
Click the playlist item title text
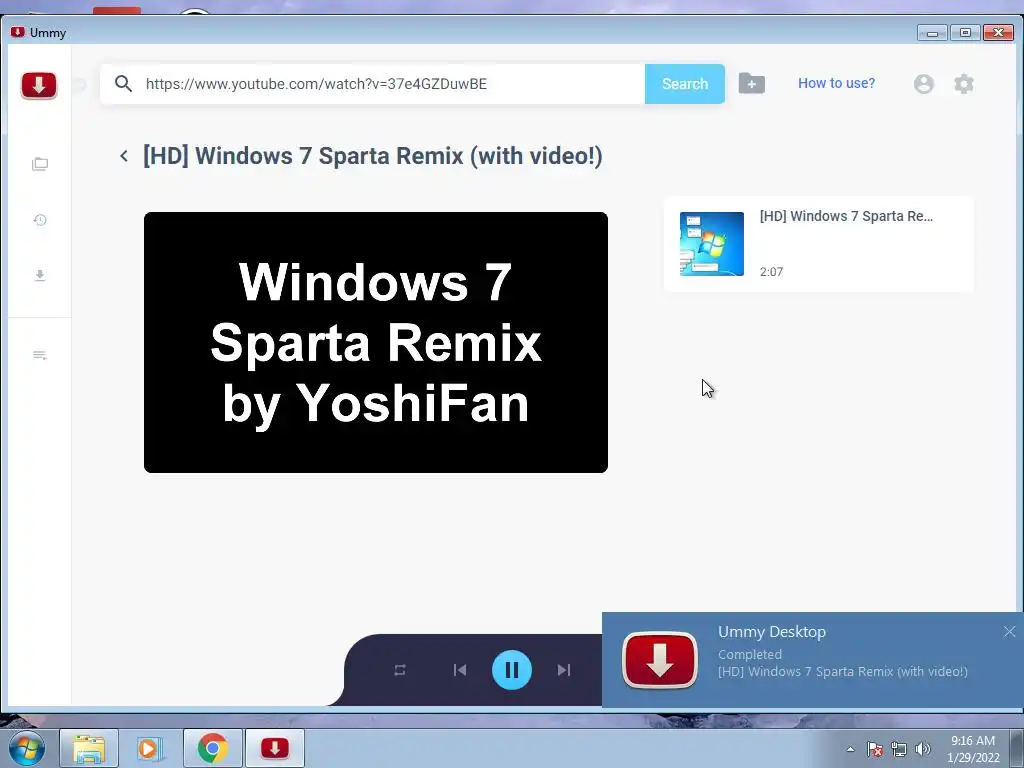846,216
